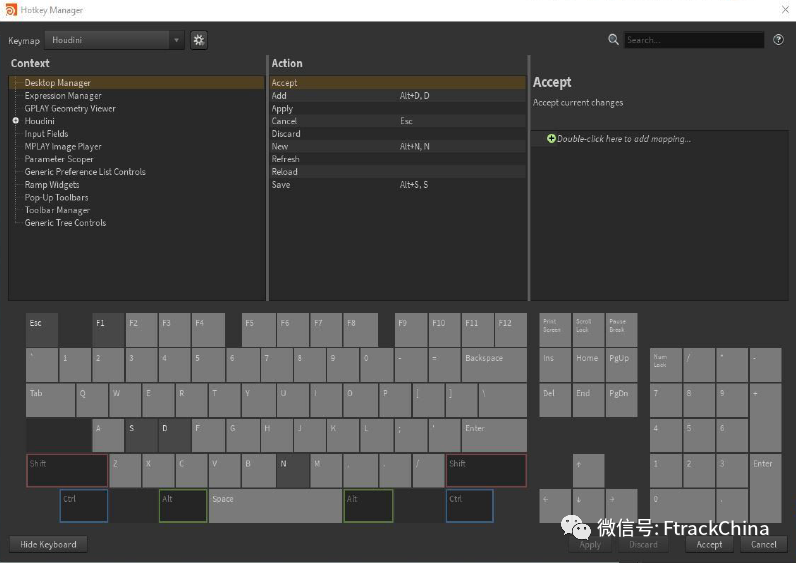
Task: Click the search magnifier icon
Action: (x=613, y=40)
